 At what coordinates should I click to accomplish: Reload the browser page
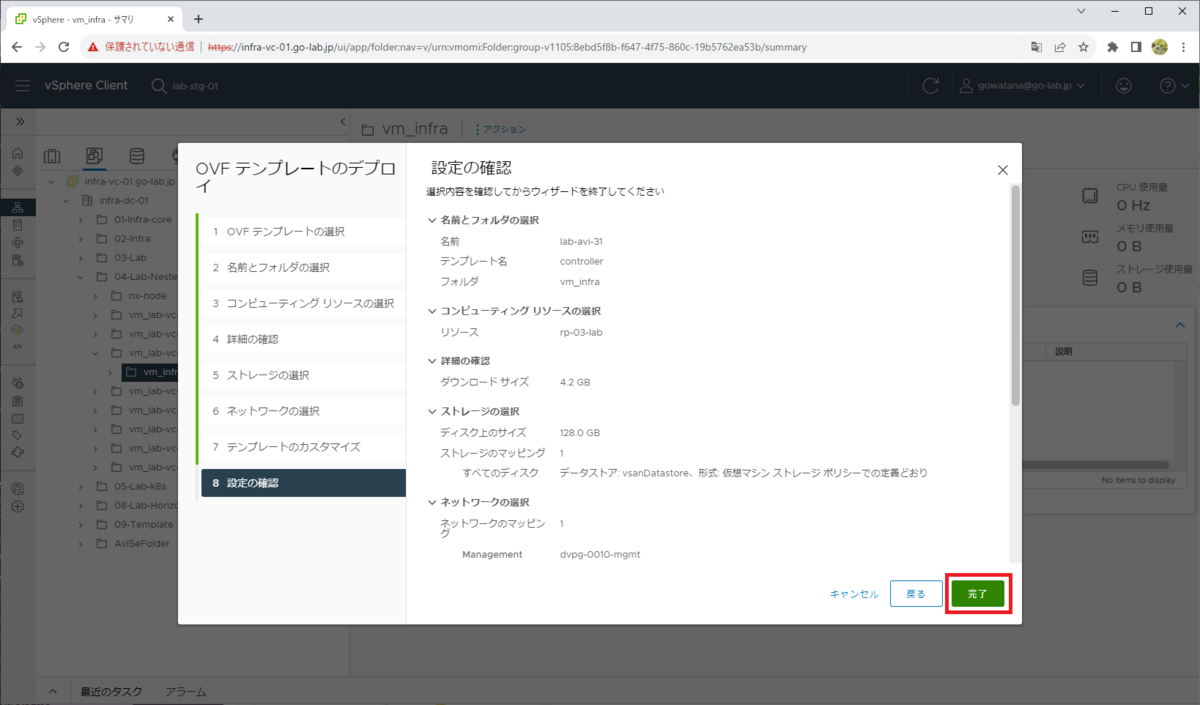(64, 47)
